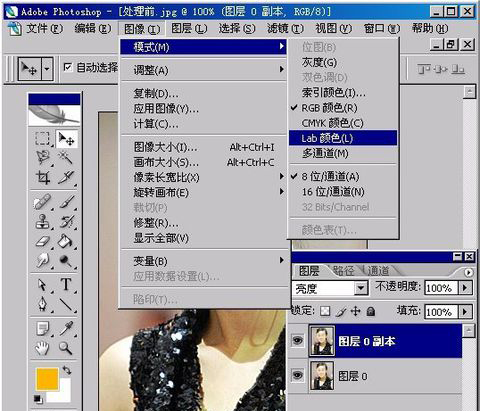
Task: Select the Clone Stamp tool
Action: click(42, 221)
